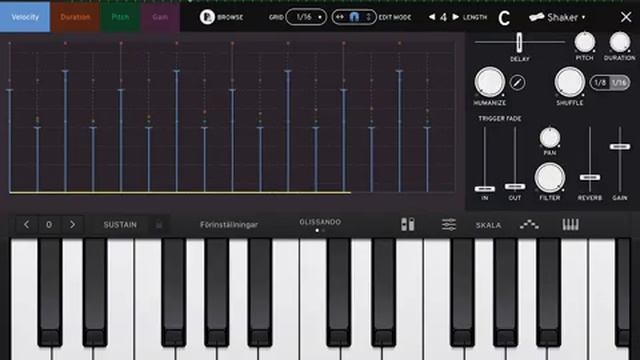Open the Browse pattern library
The image size is (640, 360).
[222, 17]
